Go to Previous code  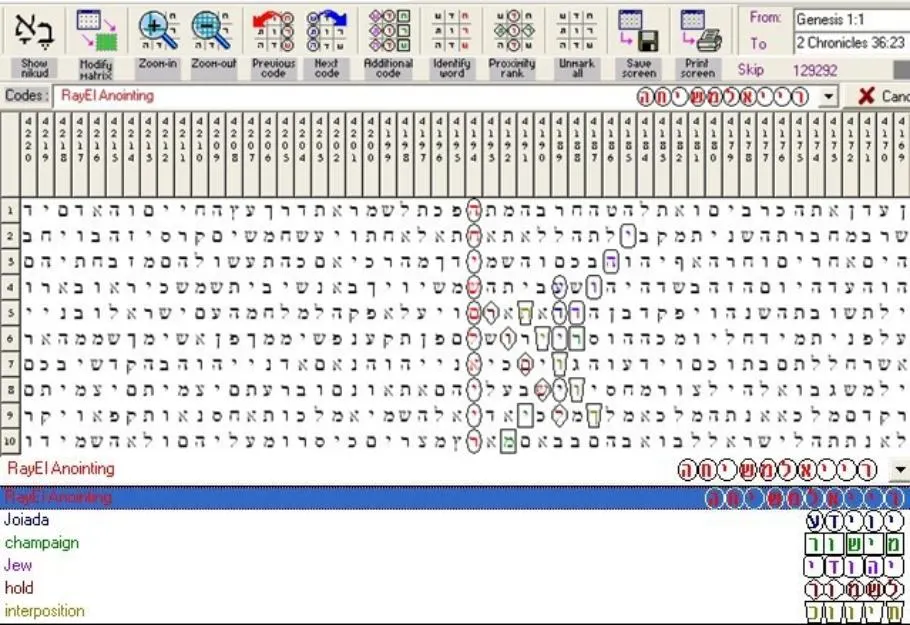coord(273,30)
